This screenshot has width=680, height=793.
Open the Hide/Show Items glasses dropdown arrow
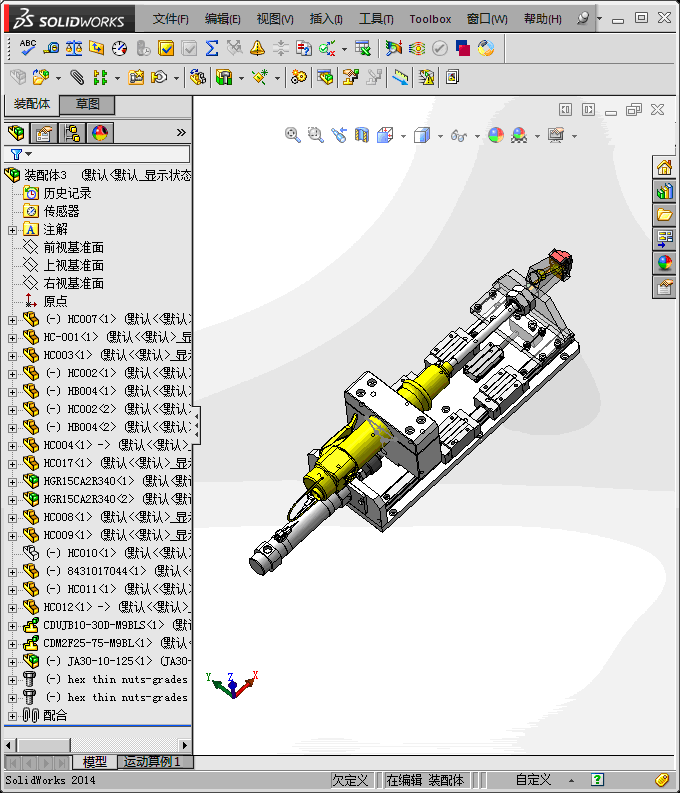(477, 136)
